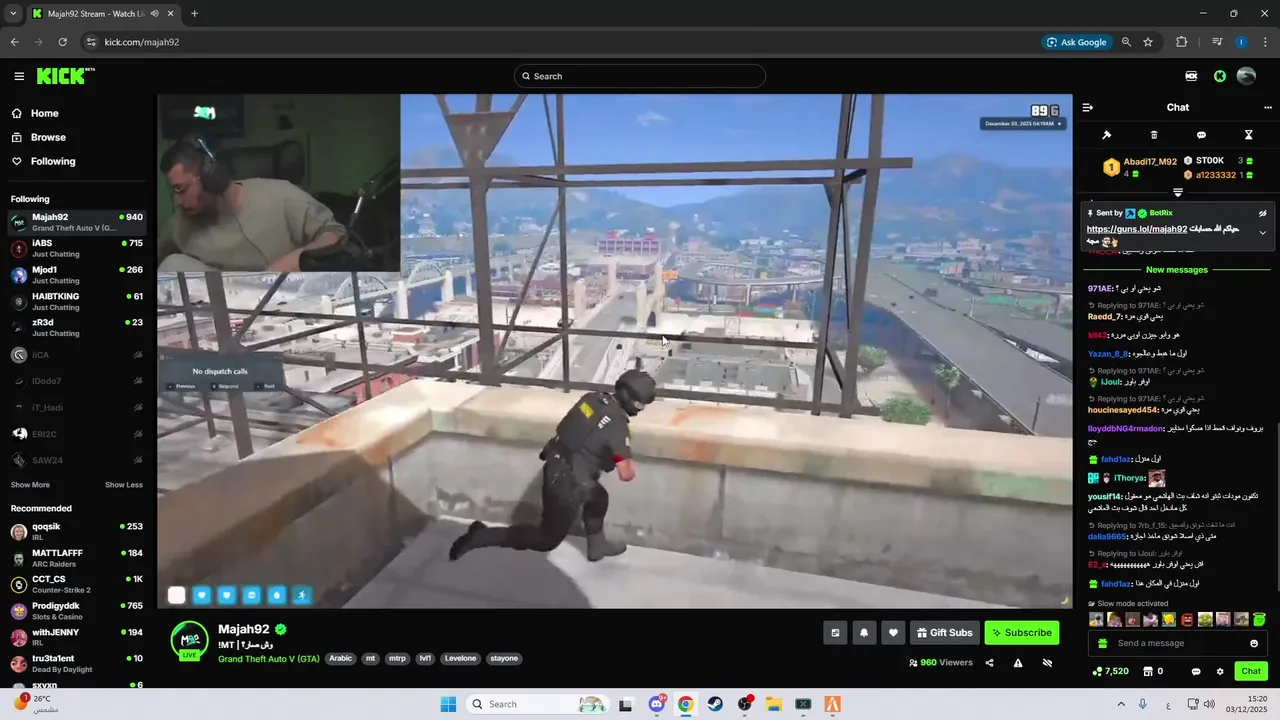
Task: Click the trash bin icon in chat toolbar
Action: point(1154,135)
